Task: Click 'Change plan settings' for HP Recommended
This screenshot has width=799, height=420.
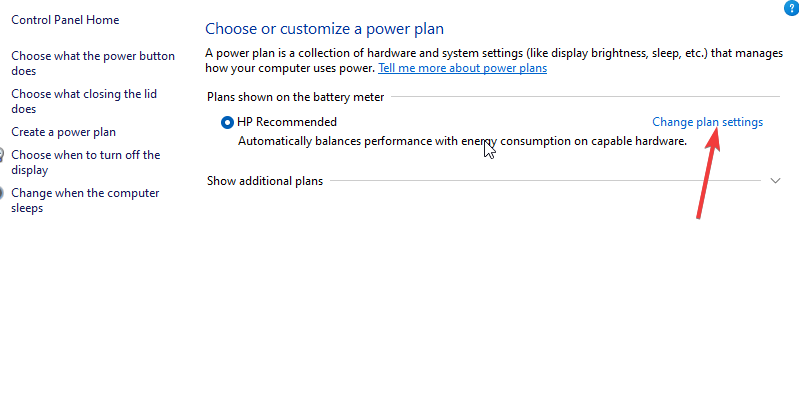Action: (707, 122)
